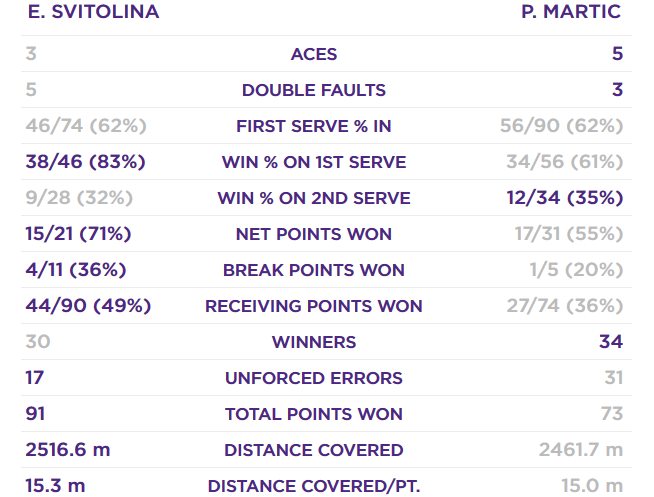Click the BREAK POINTS WON label
Image resolution: width=654 pixels, height=497 pixels.
314,270
